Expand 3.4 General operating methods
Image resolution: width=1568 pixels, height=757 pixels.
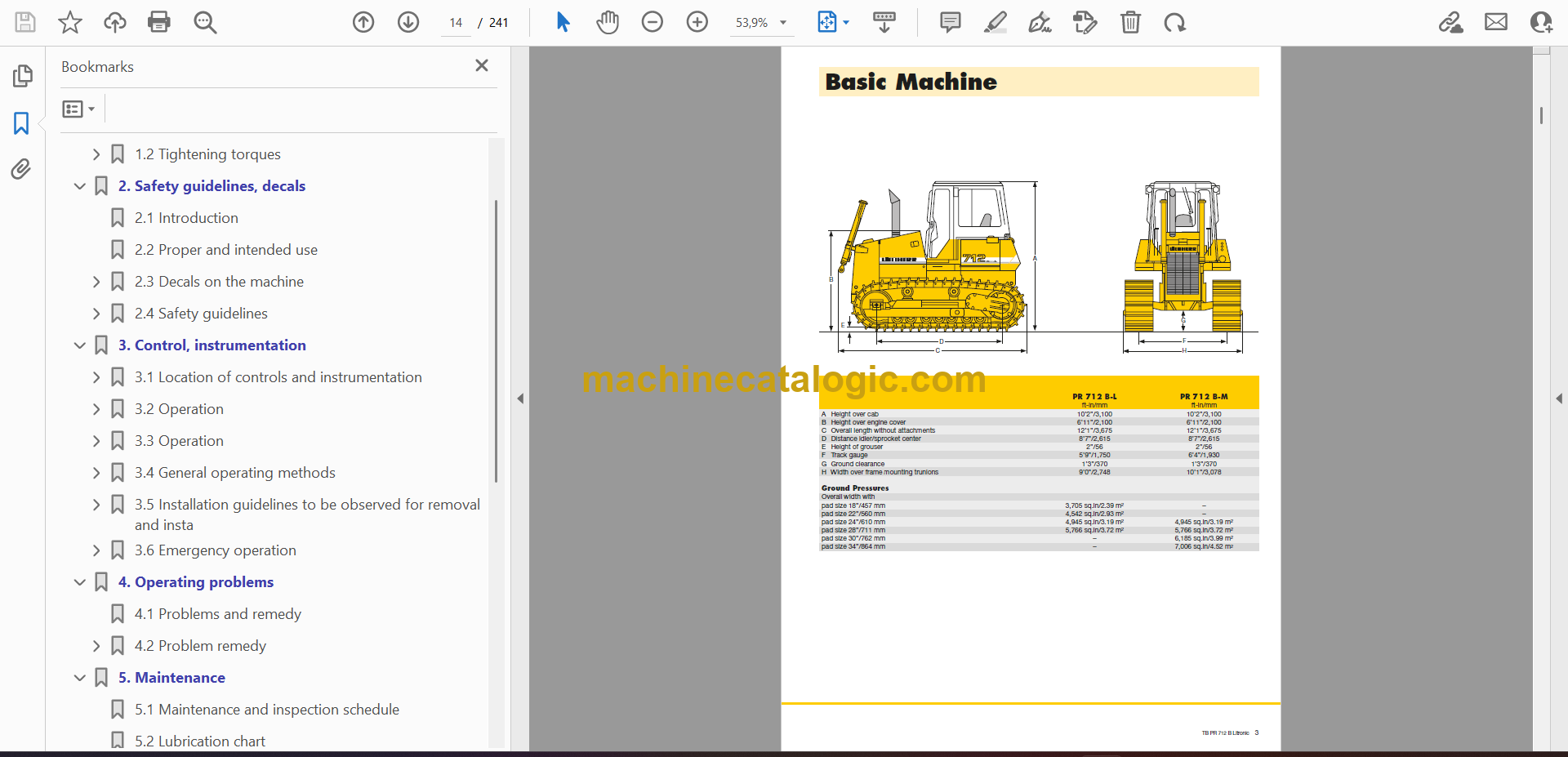(96, 473)
